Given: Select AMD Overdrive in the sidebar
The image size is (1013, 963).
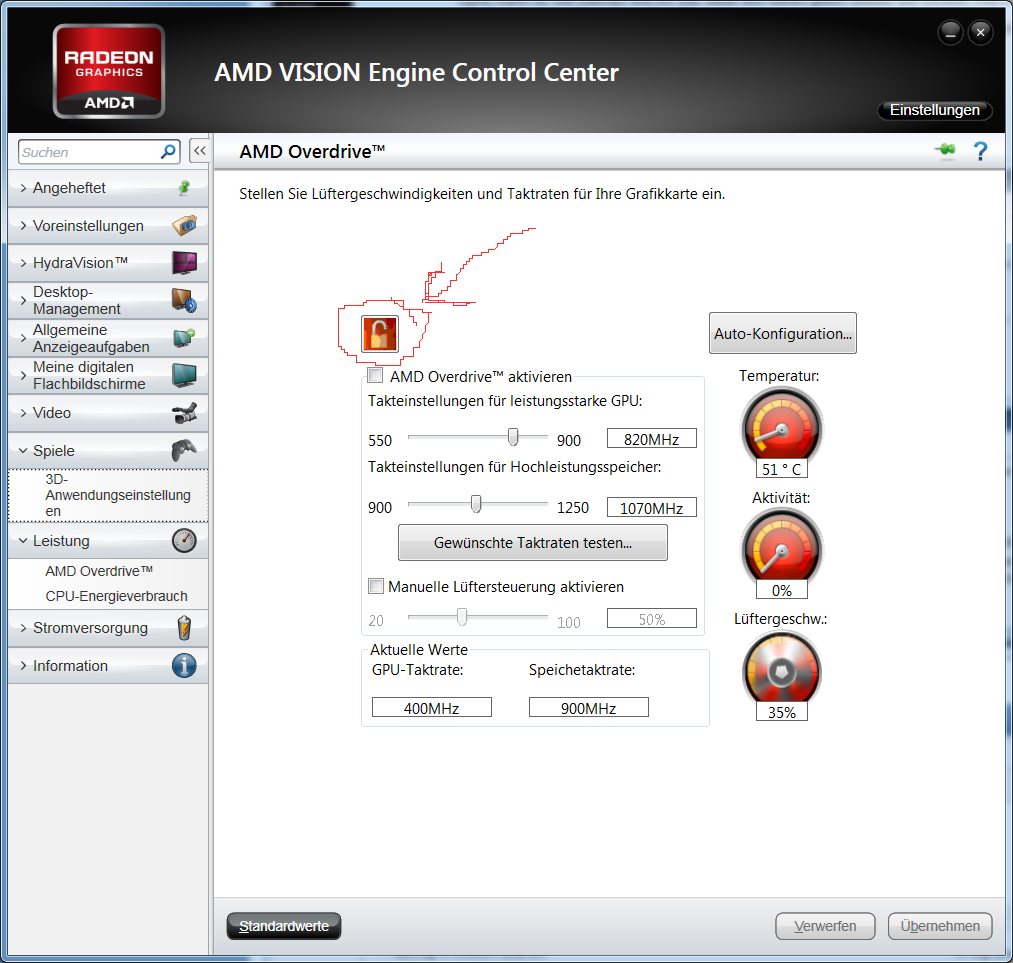Looking at the screenshot, I should [x=99, y=571].
